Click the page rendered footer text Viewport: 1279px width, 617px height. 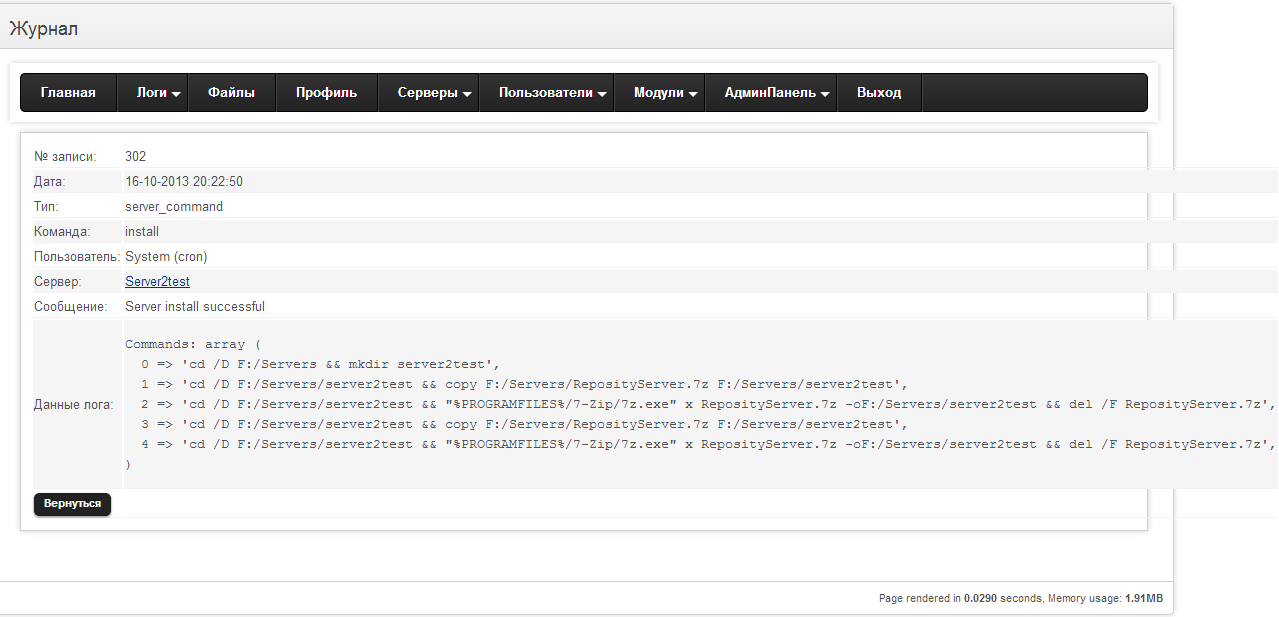(1020, 598)
